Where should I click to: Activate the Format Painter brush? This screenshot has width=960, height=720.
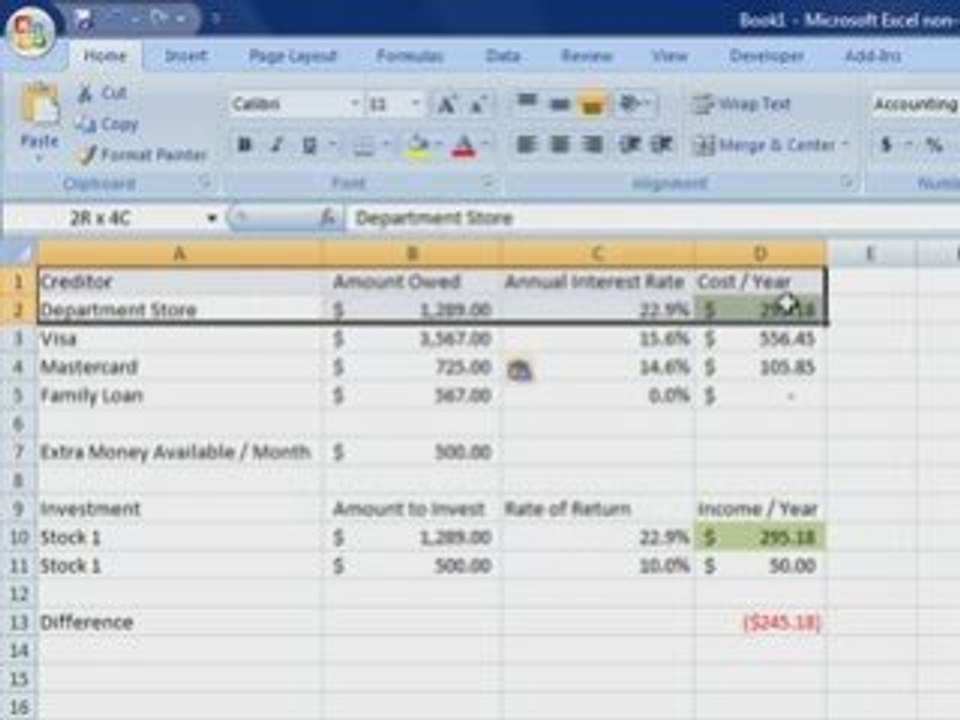point(142,154)
